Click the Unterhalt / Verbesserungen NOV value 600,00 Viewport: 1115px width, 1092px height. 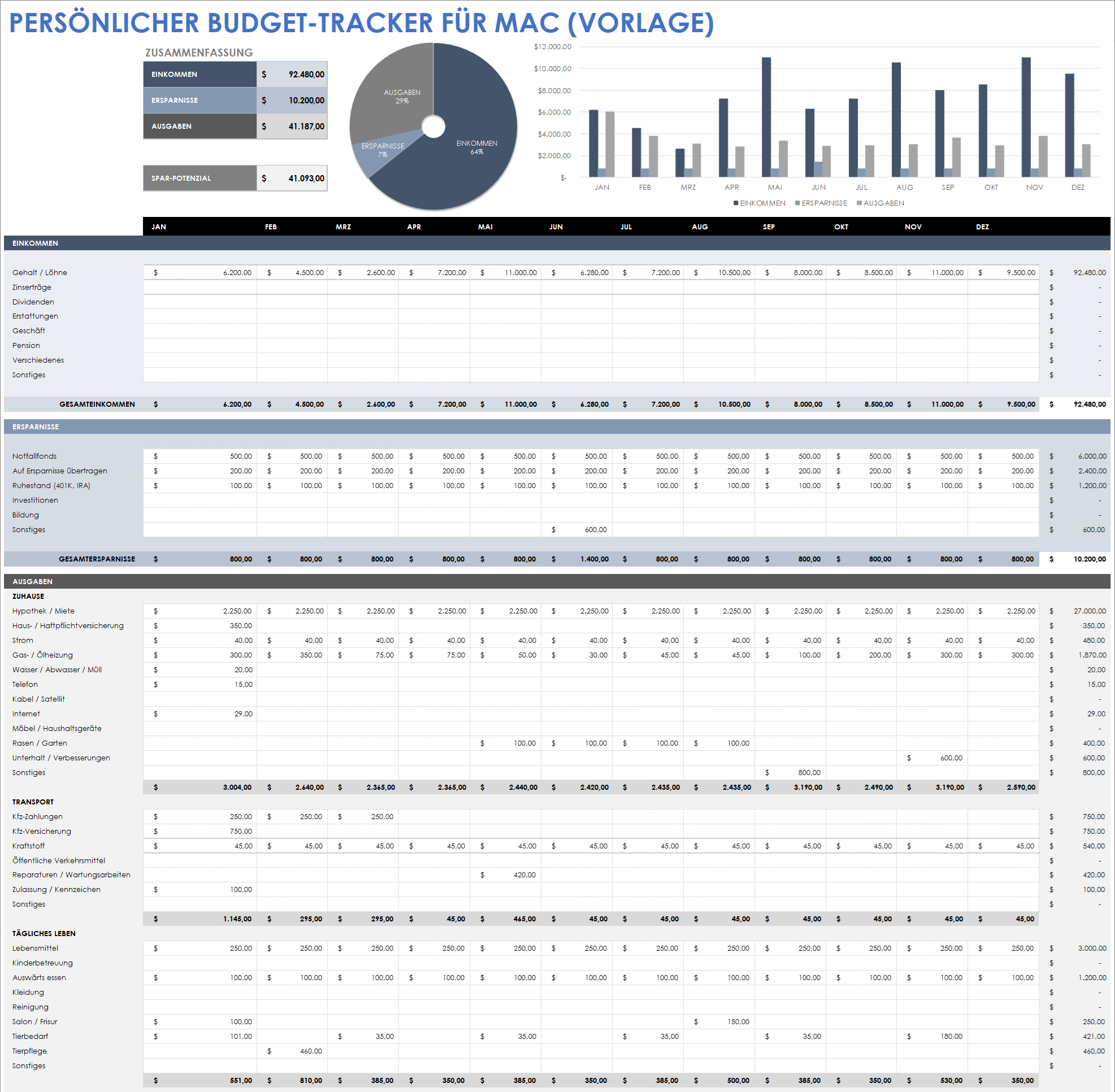coord(932,758)
